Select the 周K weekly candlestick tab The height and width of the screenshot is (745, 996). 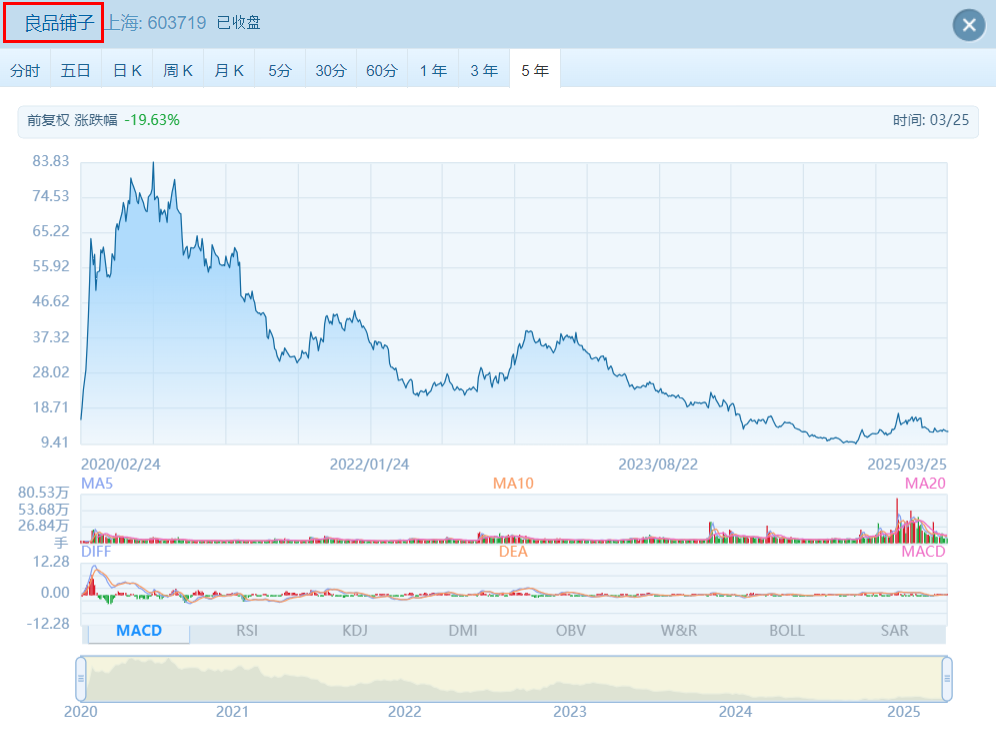click(178, 70)
